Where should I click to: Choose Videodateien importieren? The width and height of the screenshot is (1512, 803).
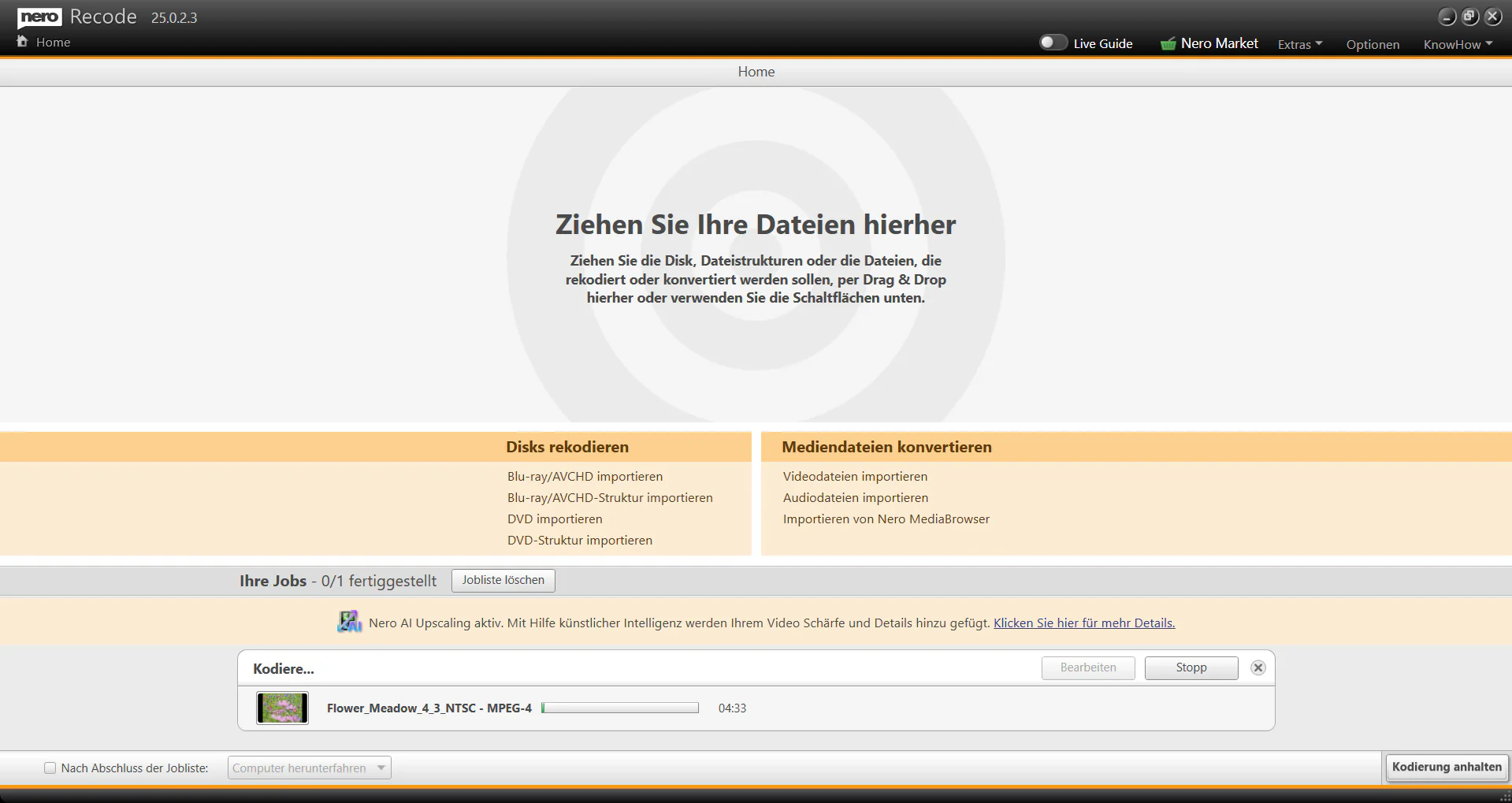coord(855,476)
